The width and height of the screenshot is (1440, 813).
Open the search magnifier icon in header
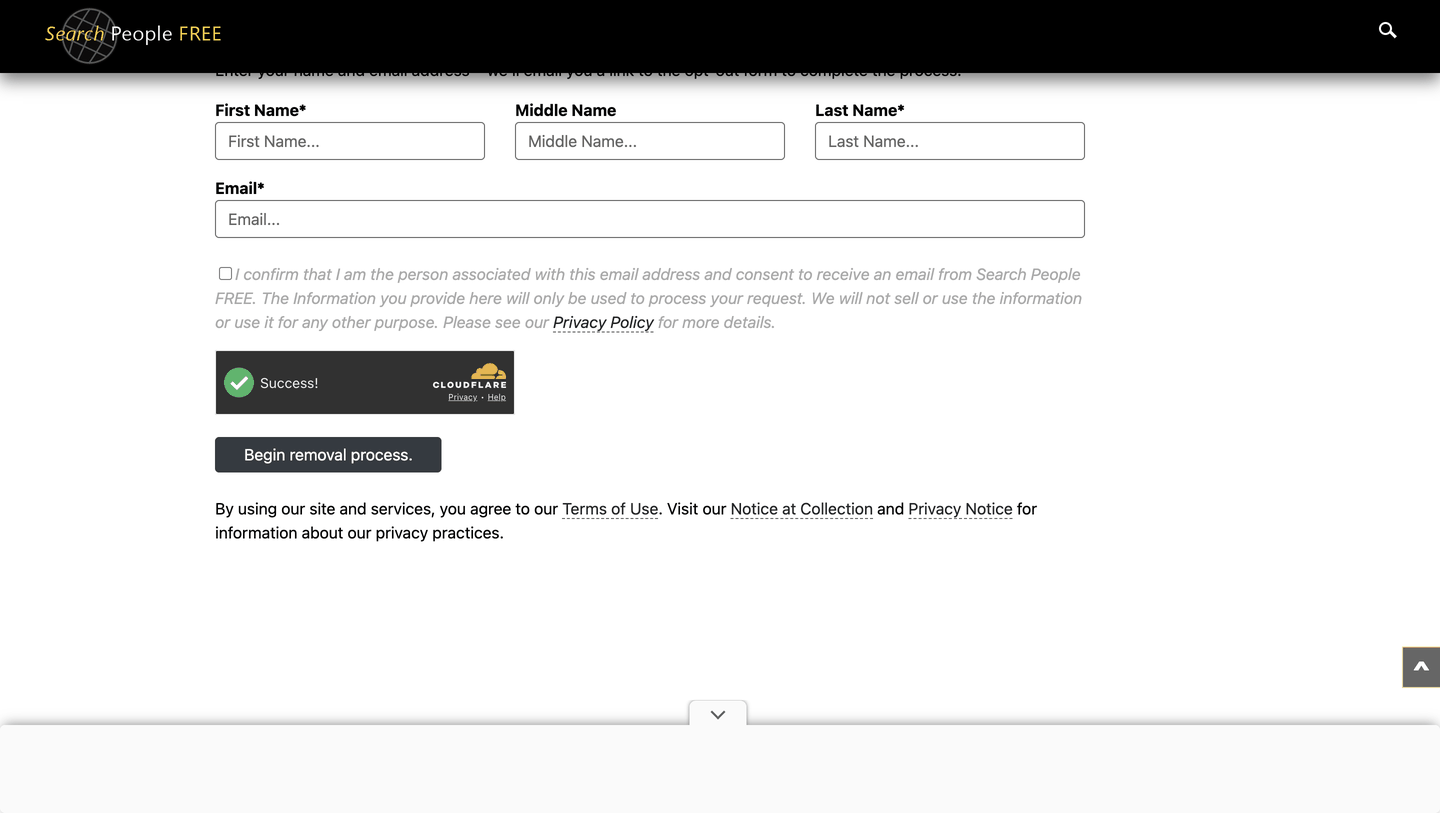click(1387, 30)
